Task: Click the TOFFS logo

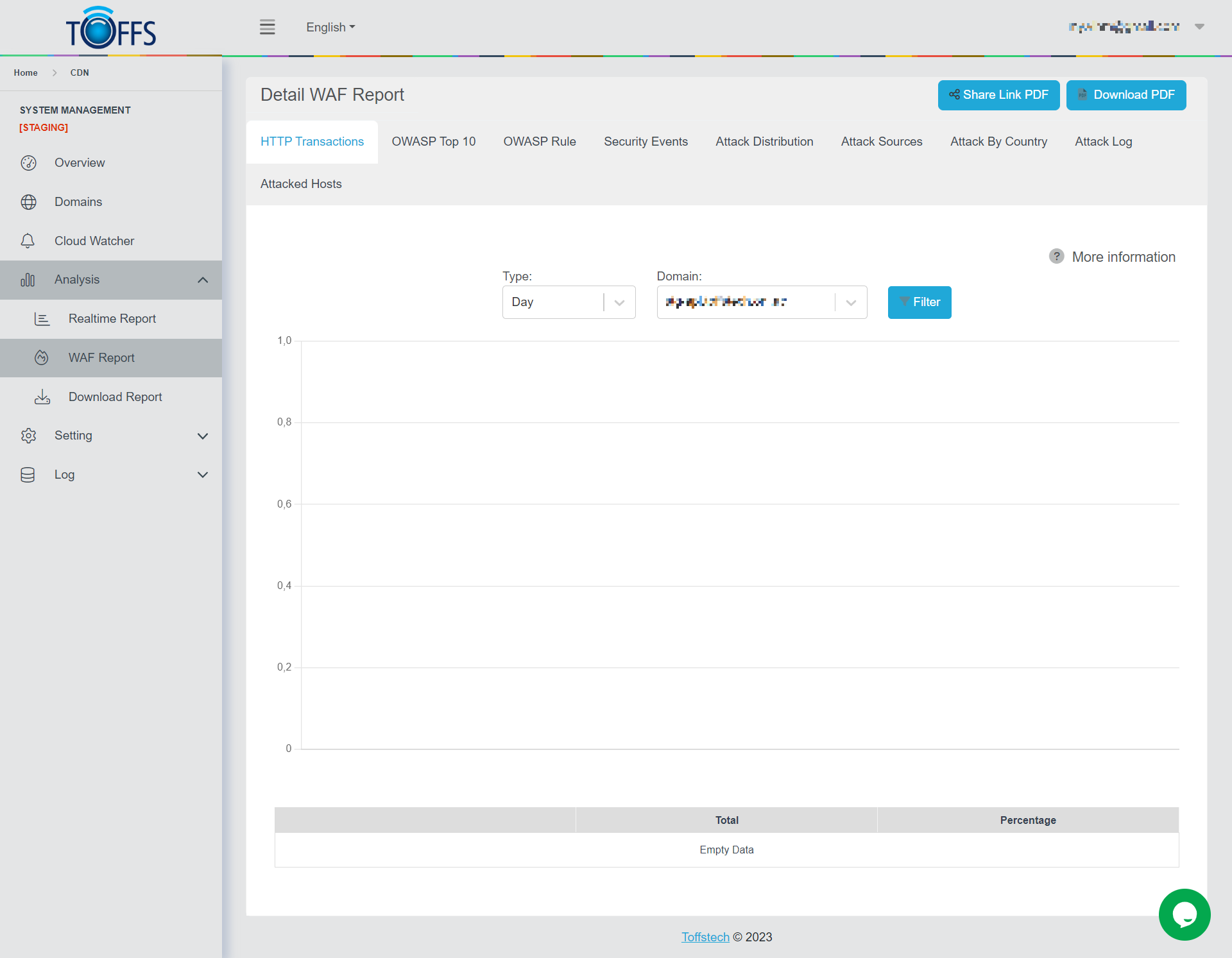Action: pyautogui.click(x=110, y=28)
